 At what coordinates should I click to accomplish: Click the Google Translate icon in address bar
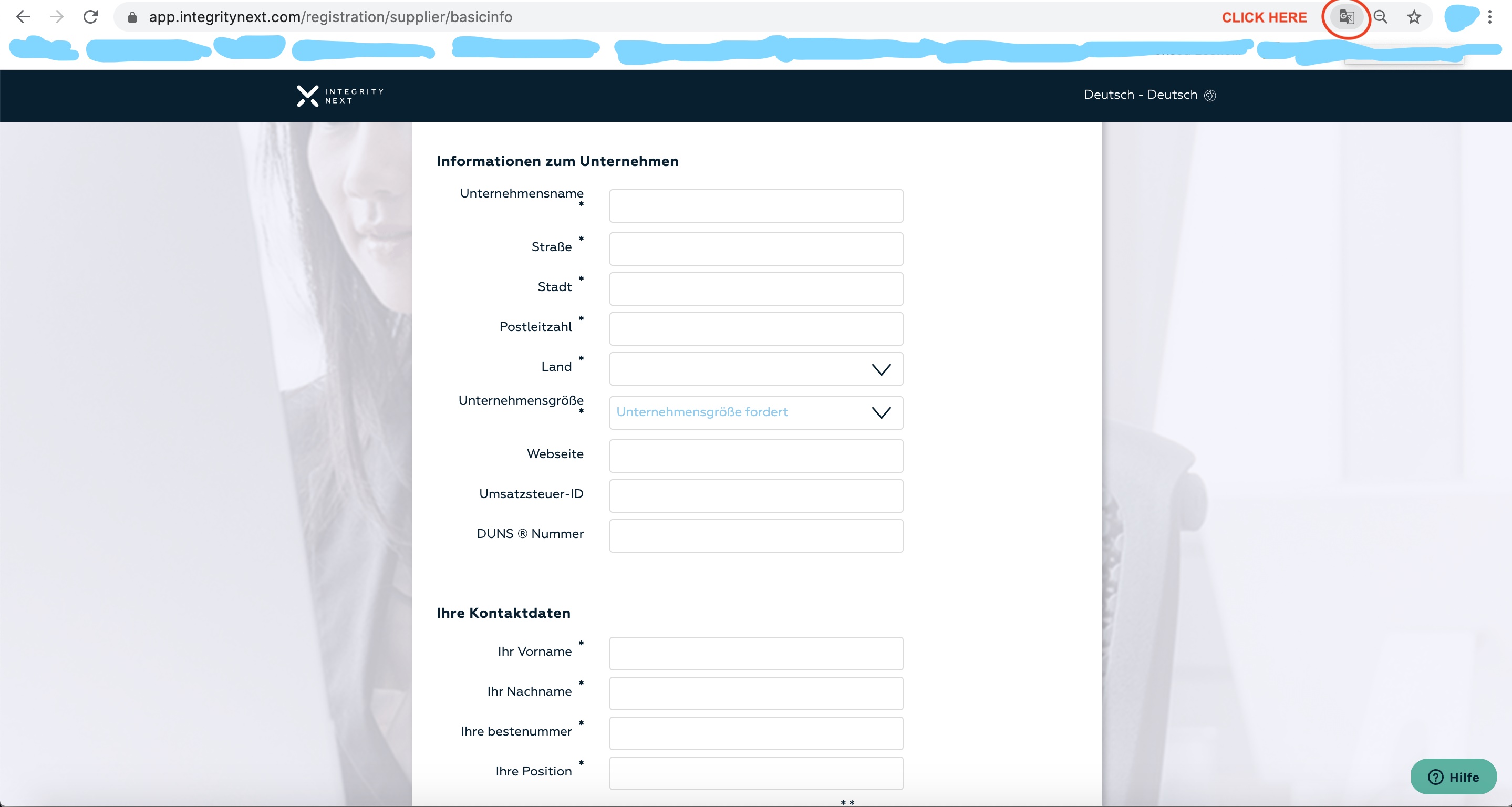click(1347, 17)
